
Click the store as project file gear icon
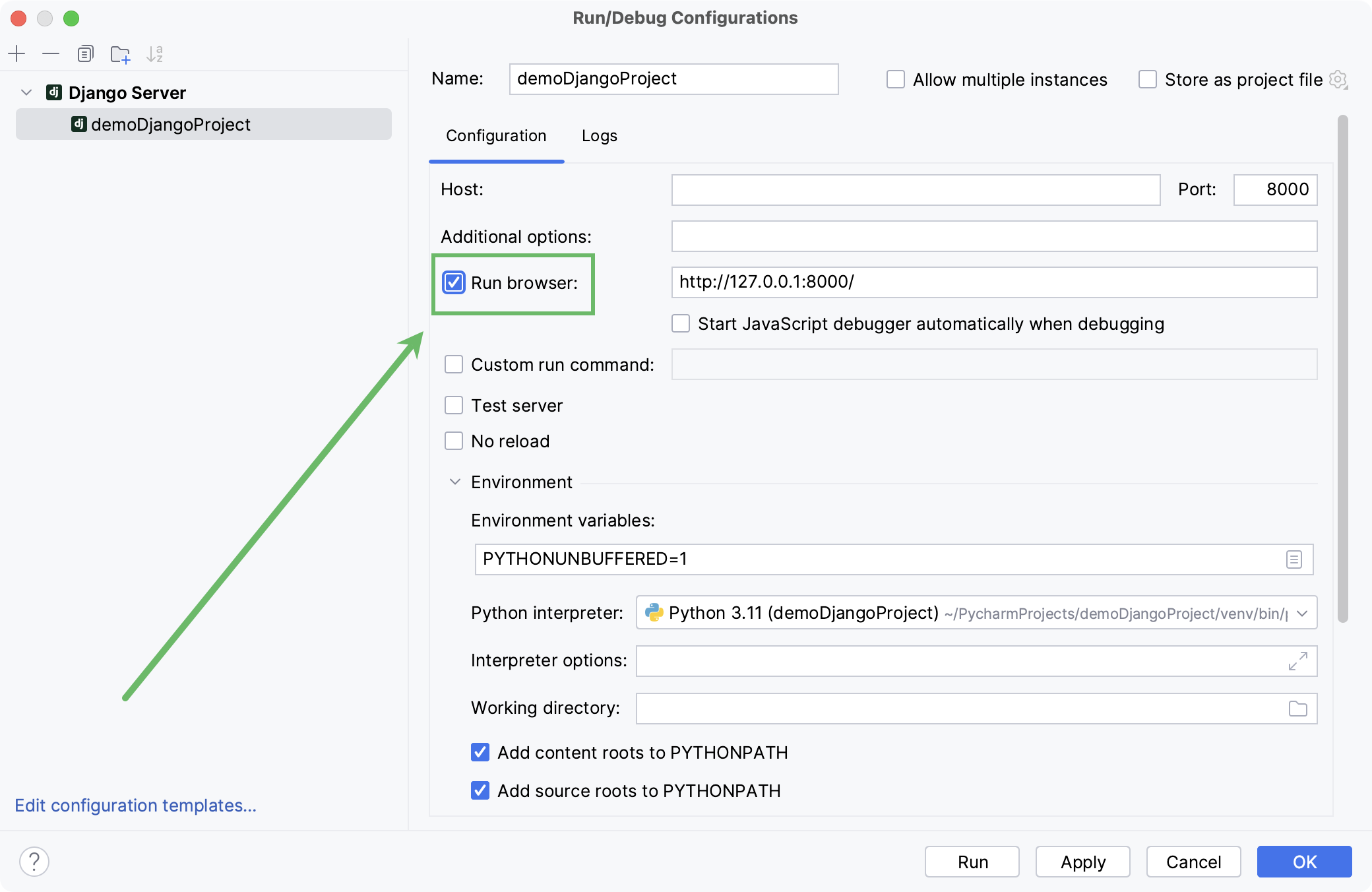coord(1339,79)
